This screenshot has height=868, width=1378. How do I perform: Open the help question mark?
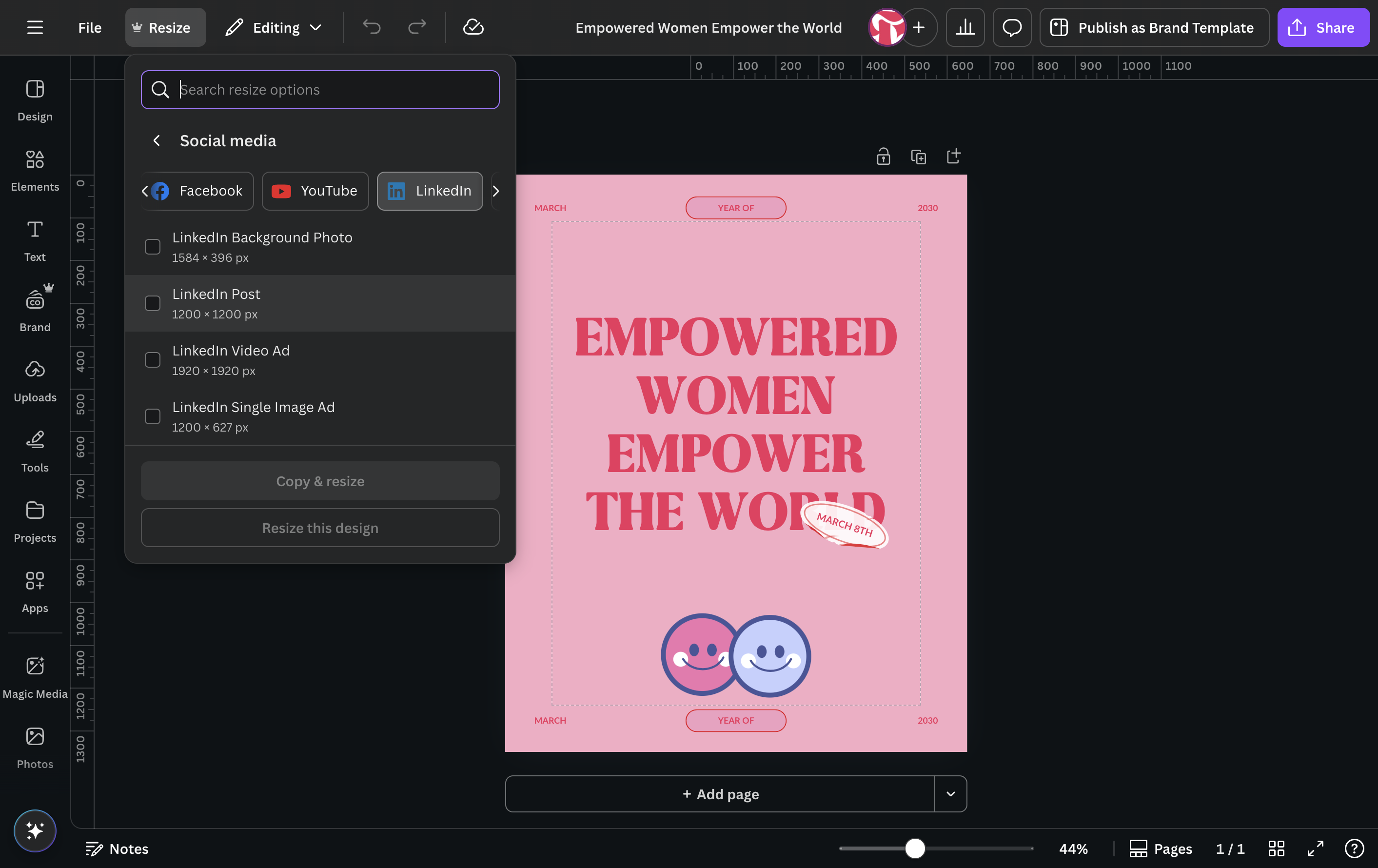click(1354, 848)
